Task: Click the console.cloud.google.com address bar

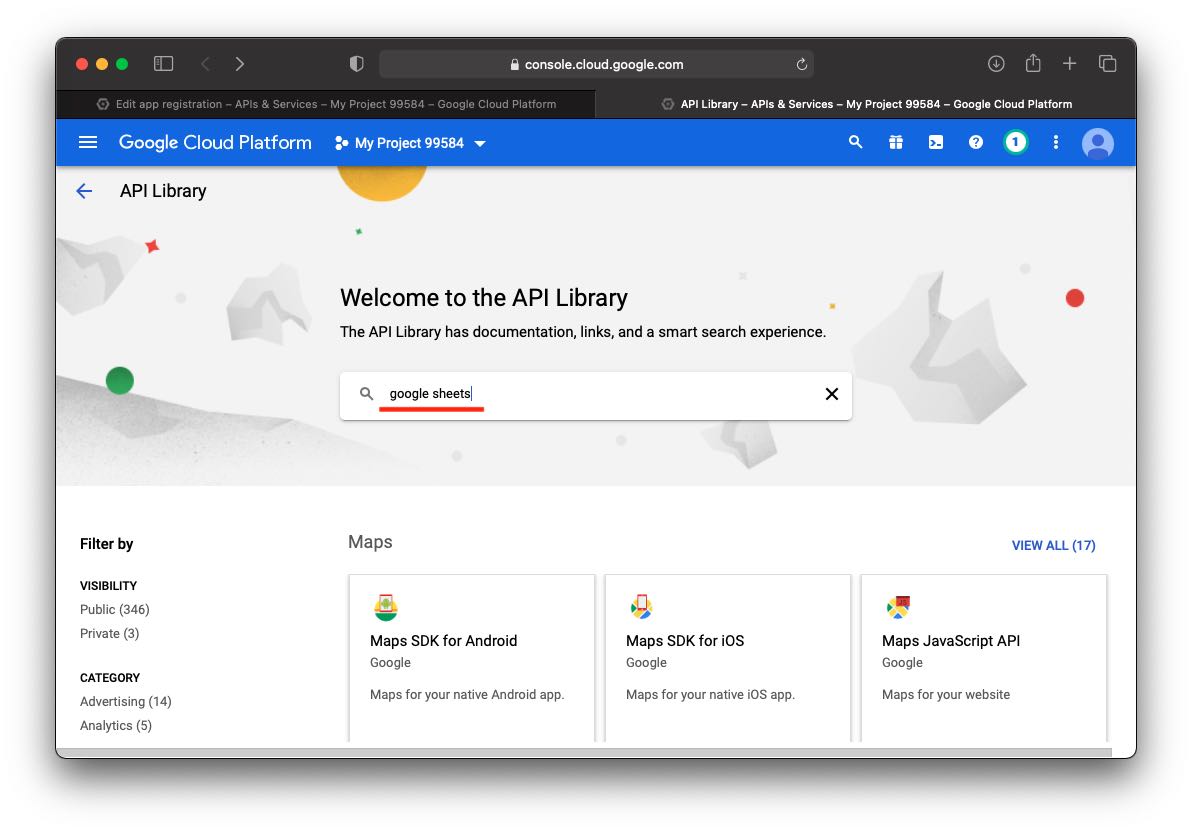Action: coord(596,64)
